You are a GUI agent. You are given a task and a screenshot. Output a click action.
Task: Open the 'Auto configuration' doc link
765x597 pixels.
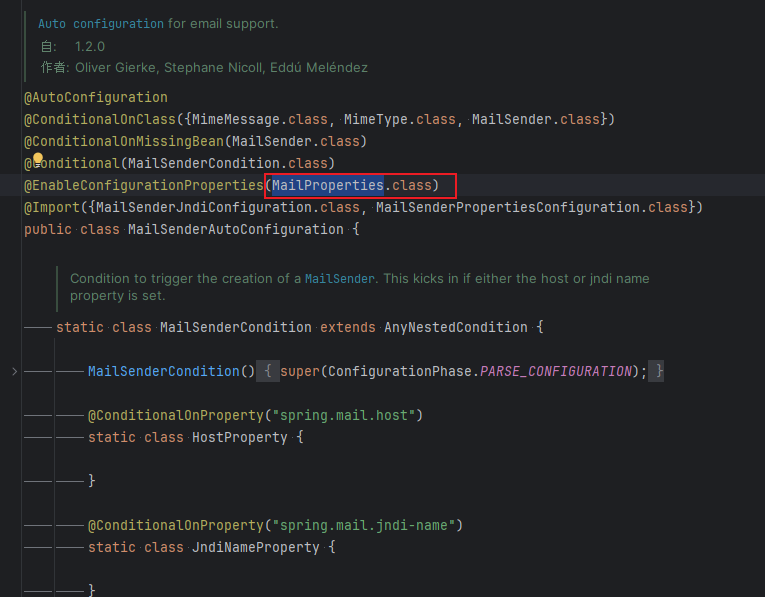(x=101, y=24)
